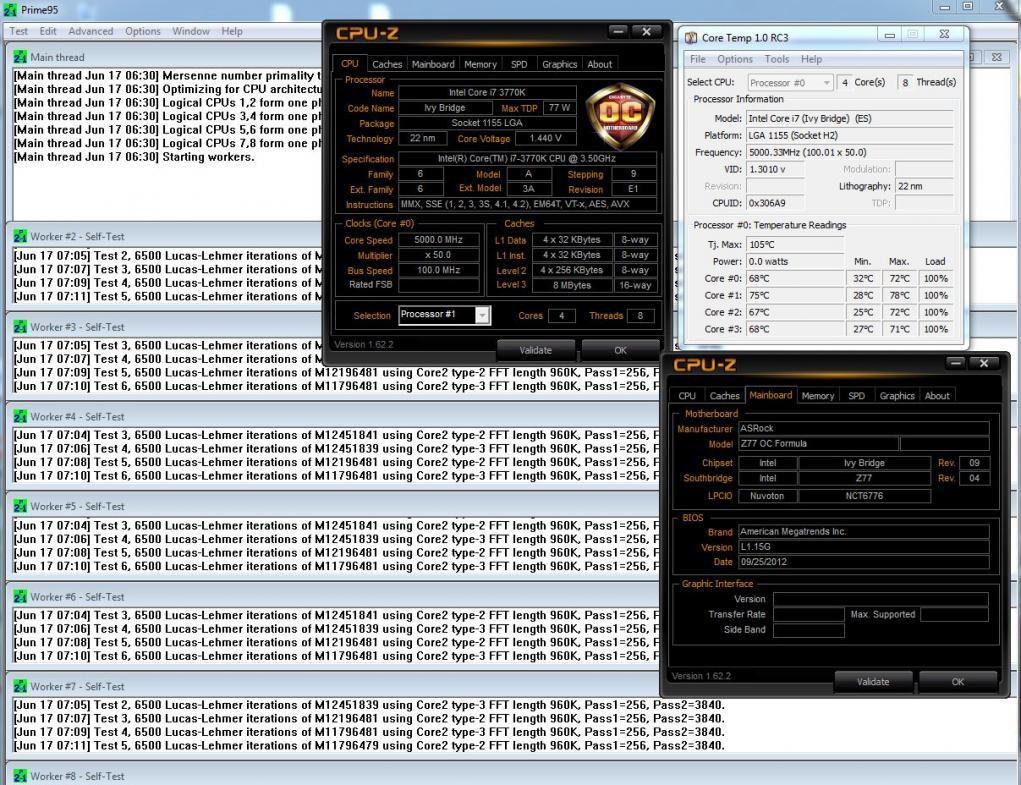Open the Advanced menu in Prime95

[x=91, y=31]
